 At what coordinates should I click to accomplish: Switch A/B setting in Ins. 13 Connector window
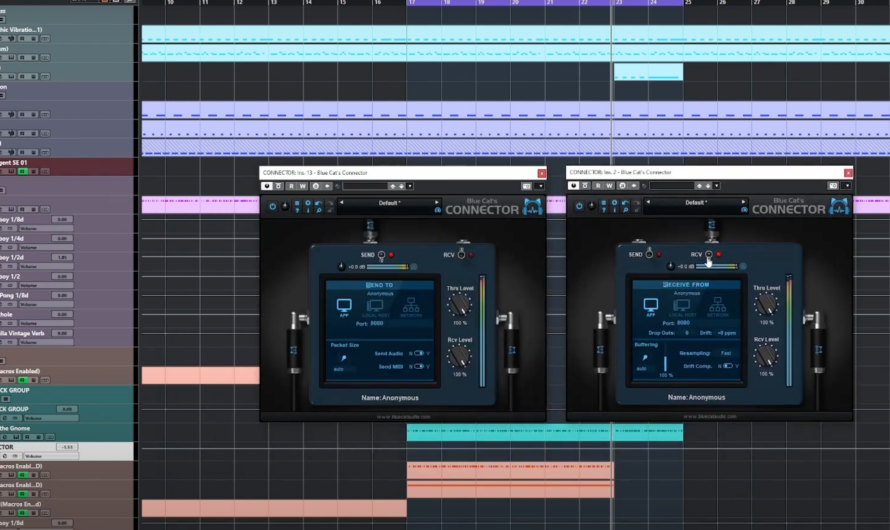pyautogui.click(x=316, y=186)
